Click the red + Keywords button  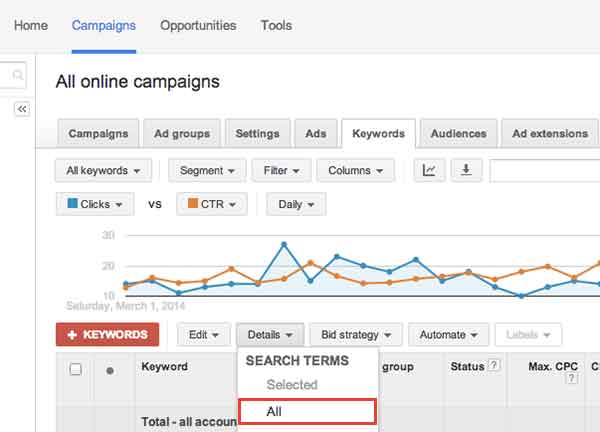tap(108, 335)
